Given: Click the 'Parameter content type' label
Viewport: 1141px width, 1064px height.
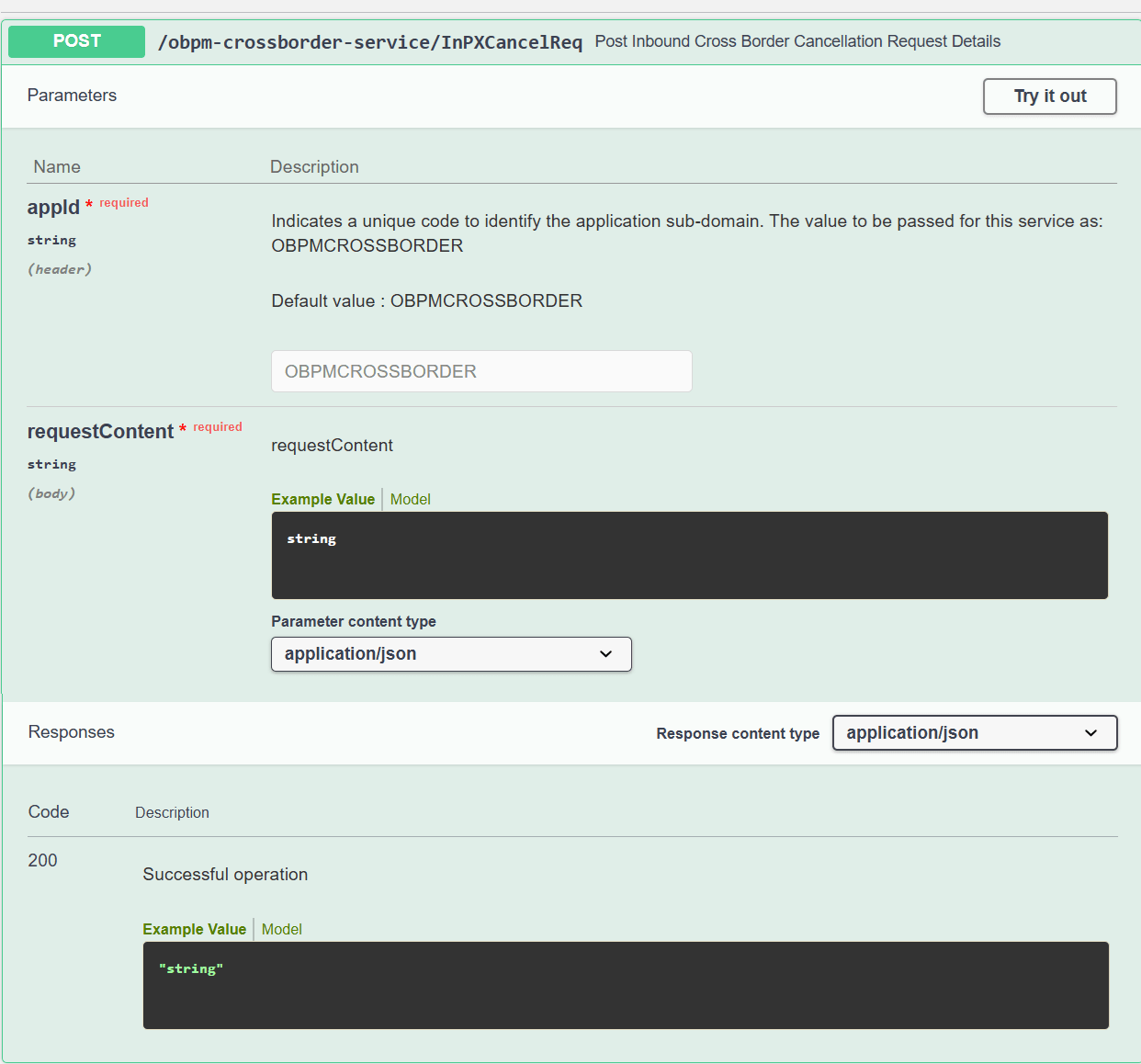Looking at the screenshot, I should coord(354,621).
